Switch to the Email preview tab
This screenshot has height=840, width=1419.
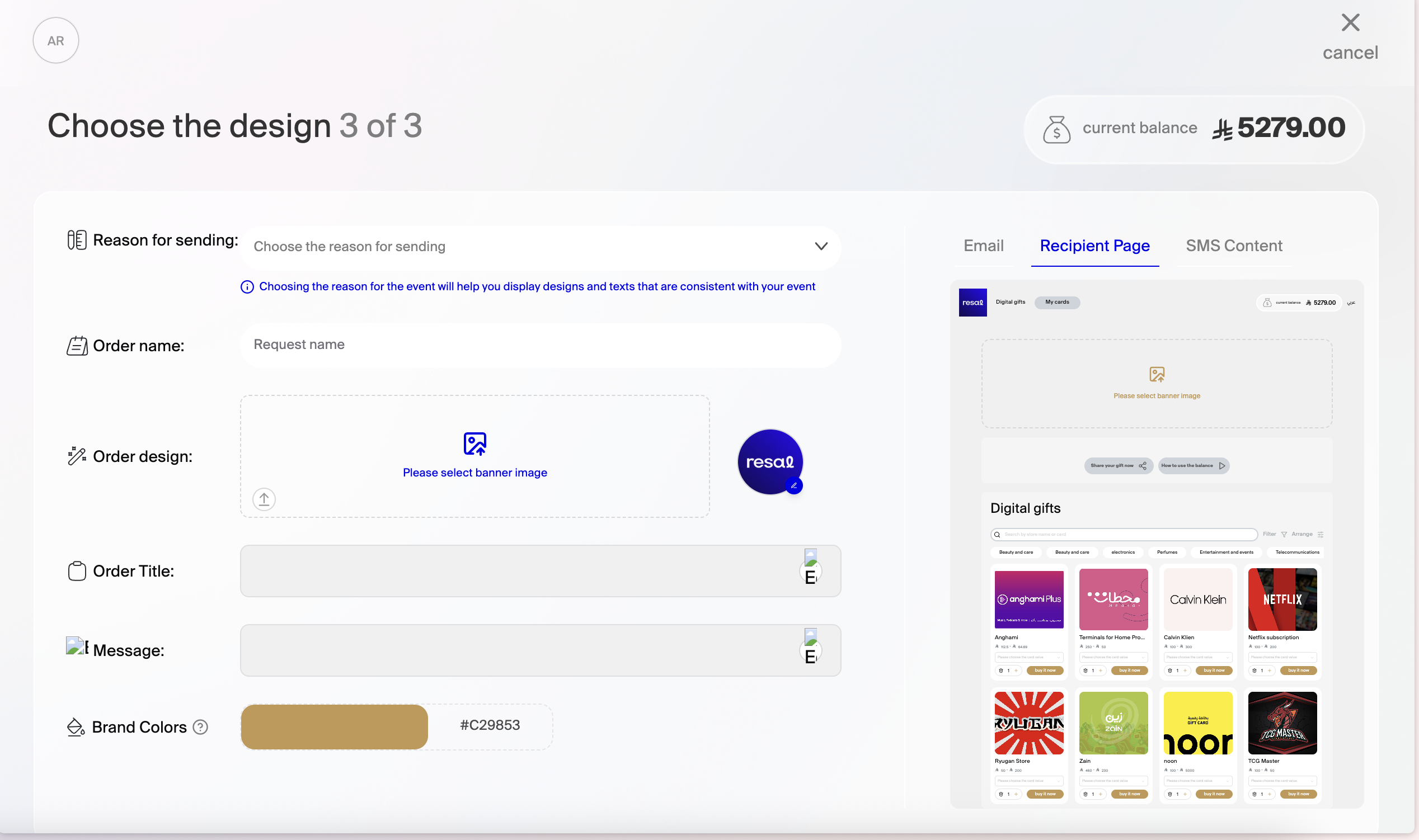[984, 246]
